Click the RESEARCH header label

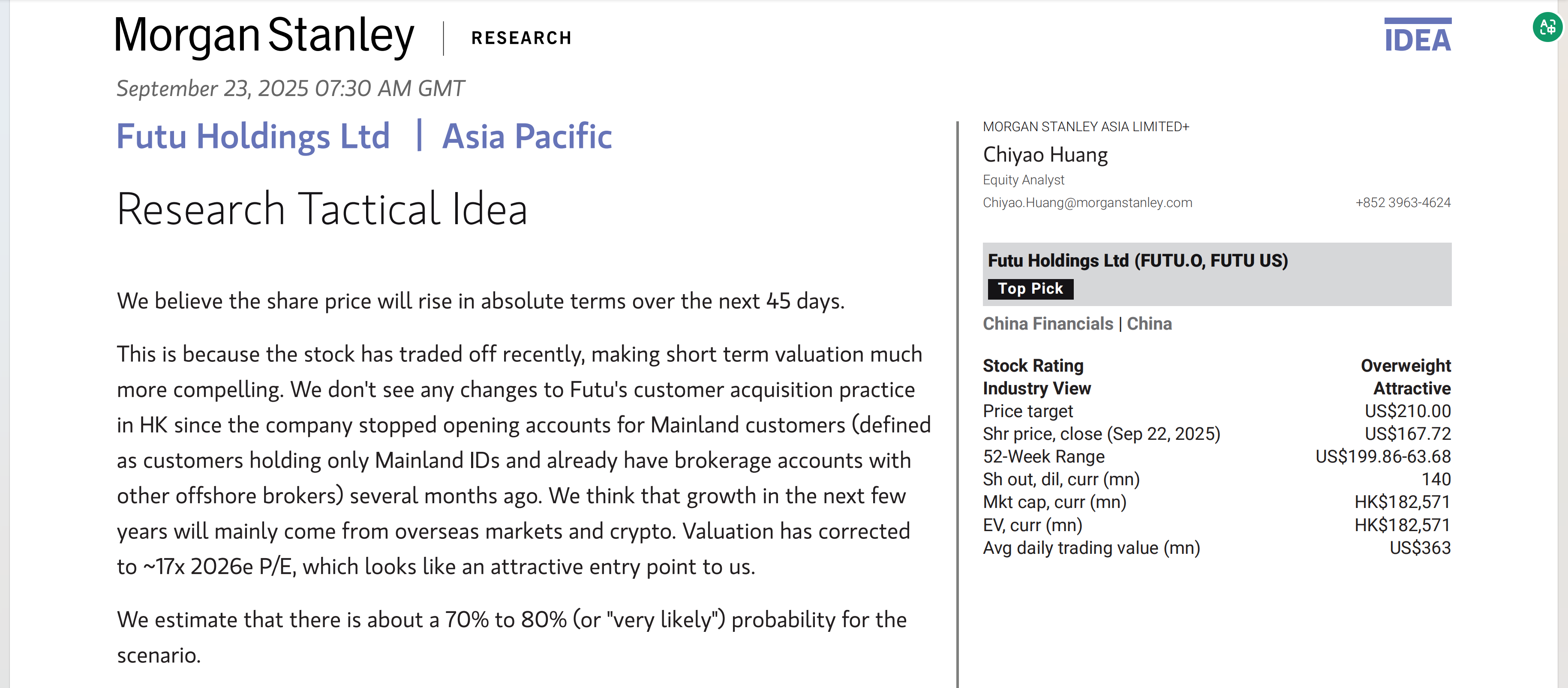tap(521, 38)
